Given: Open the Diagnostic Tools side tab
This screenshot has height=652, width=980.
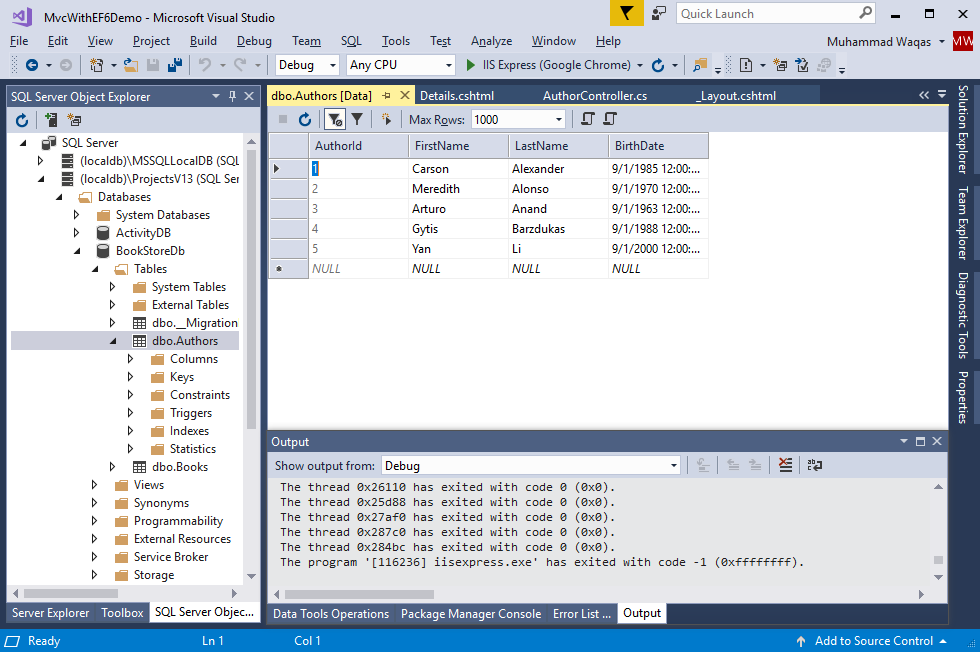Looking at the screenshot, I should click(963, 316).
